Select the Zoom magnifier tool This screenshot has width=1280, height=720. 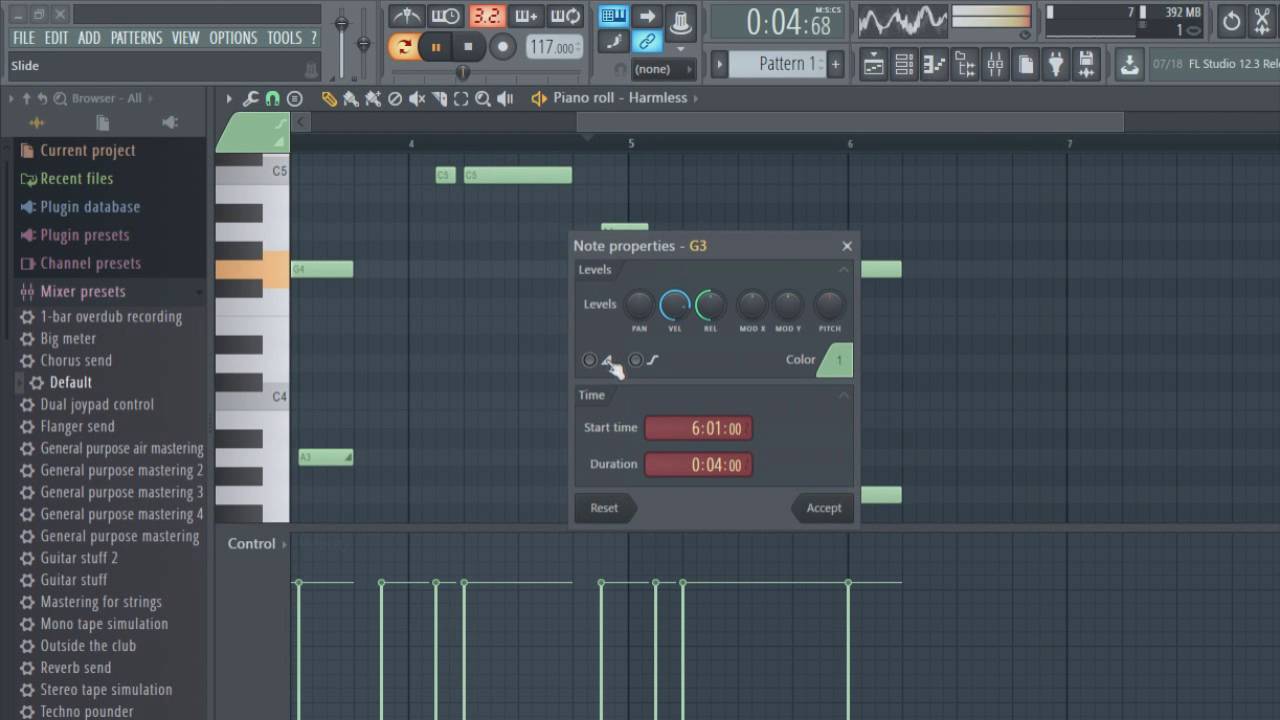click(483, 98)
